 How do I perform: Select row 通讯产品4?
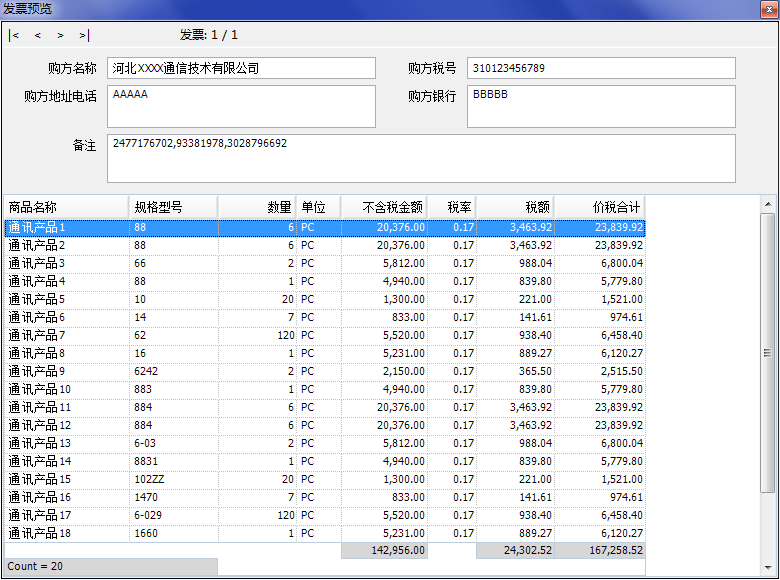325,282
